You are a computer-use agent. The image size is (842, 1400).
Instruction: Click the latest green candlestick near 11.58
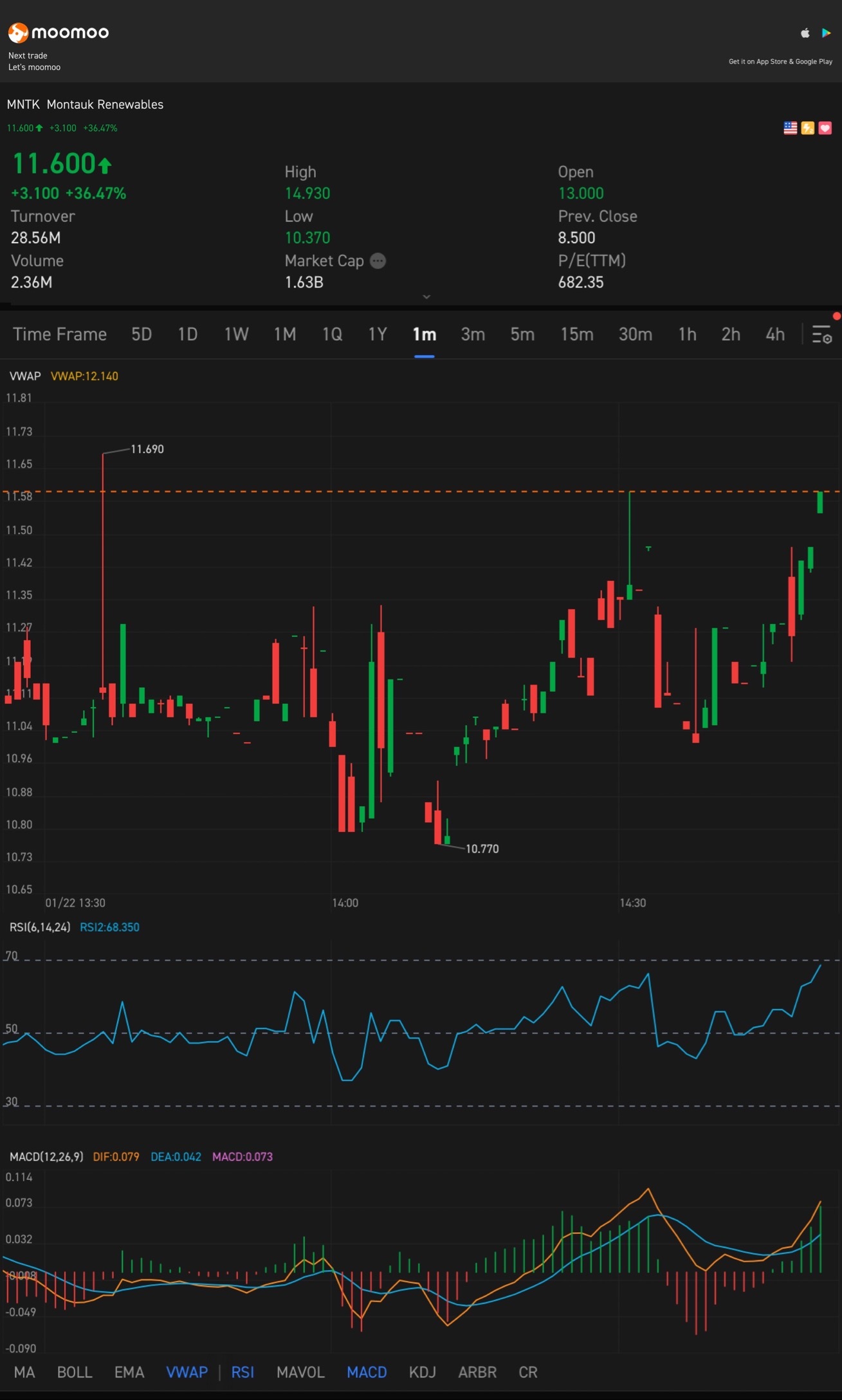820,502
